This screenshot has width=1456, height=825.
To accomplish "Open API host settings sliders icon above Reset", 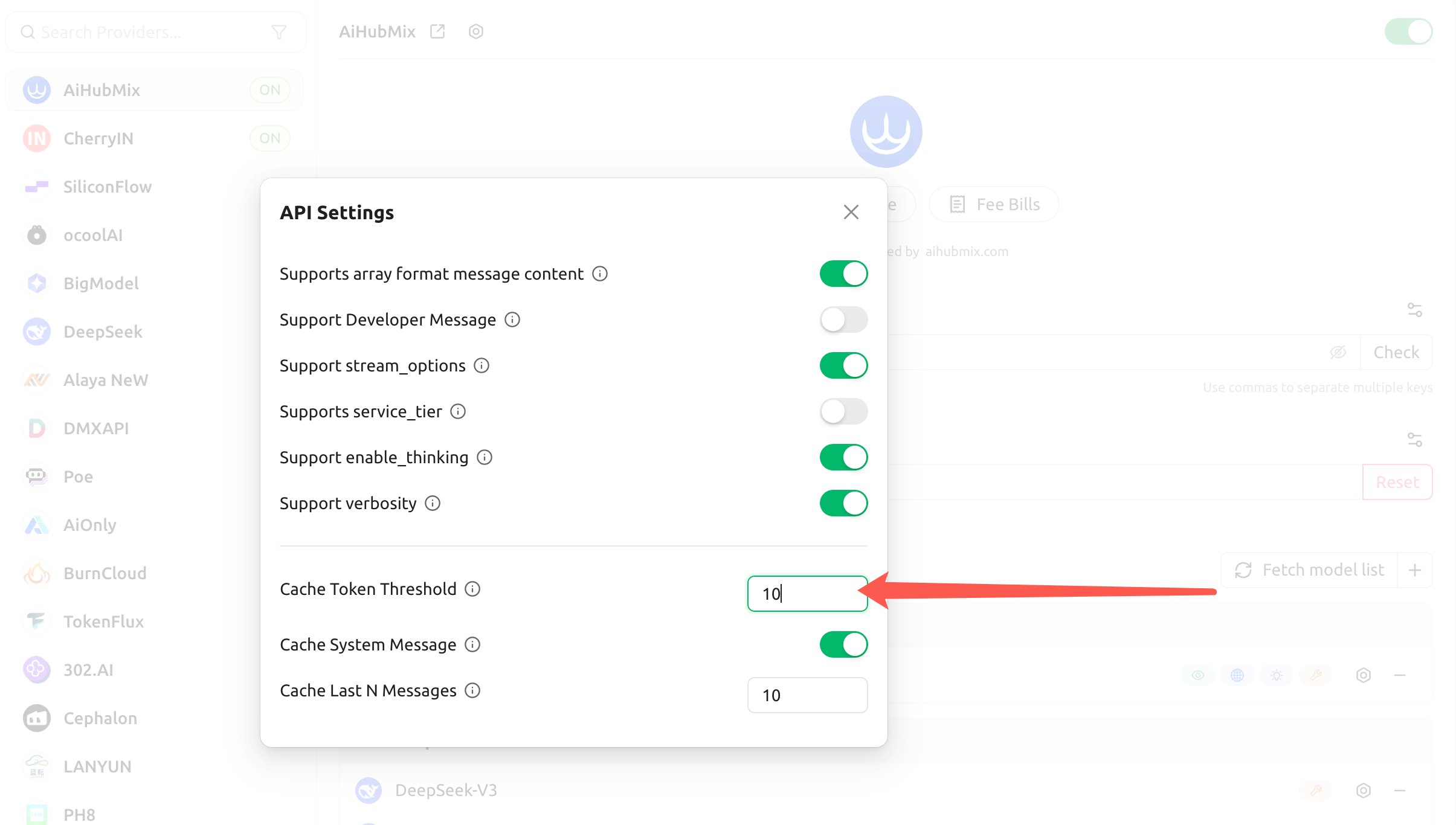I will (1414, 439).
